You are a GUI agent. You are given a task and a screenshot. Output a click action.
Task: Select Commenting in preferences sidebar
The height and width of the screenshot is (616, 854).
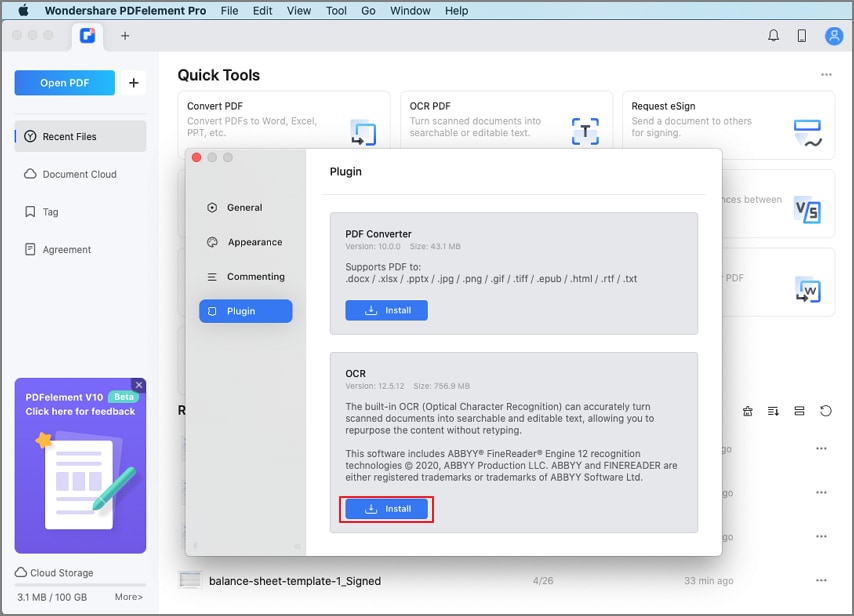(246, 277)
